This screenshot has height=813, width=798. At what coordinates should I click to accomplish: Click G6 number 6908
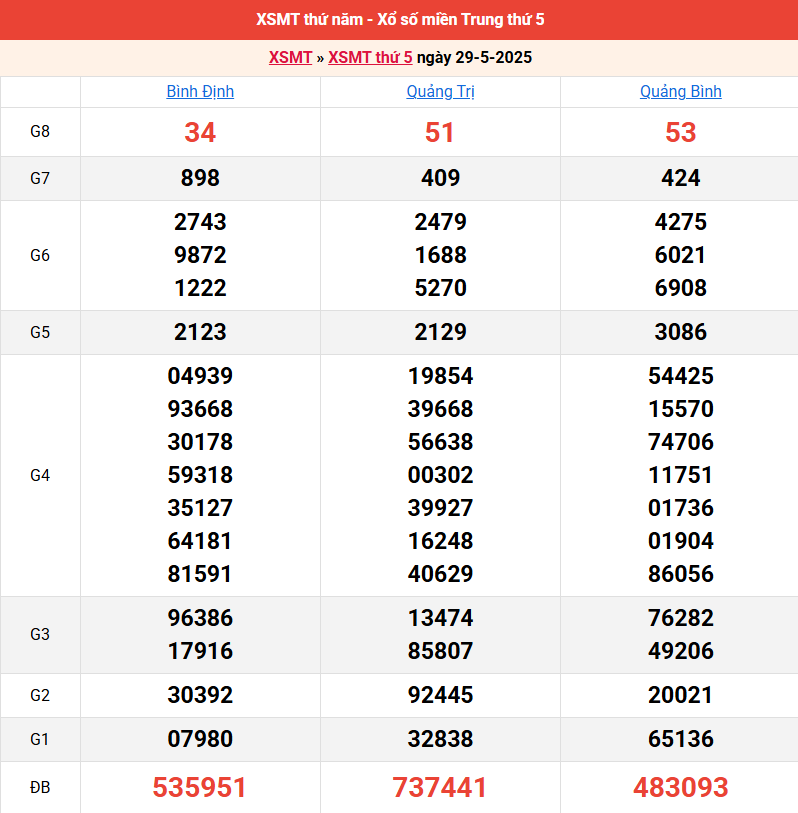click(680, 288)
